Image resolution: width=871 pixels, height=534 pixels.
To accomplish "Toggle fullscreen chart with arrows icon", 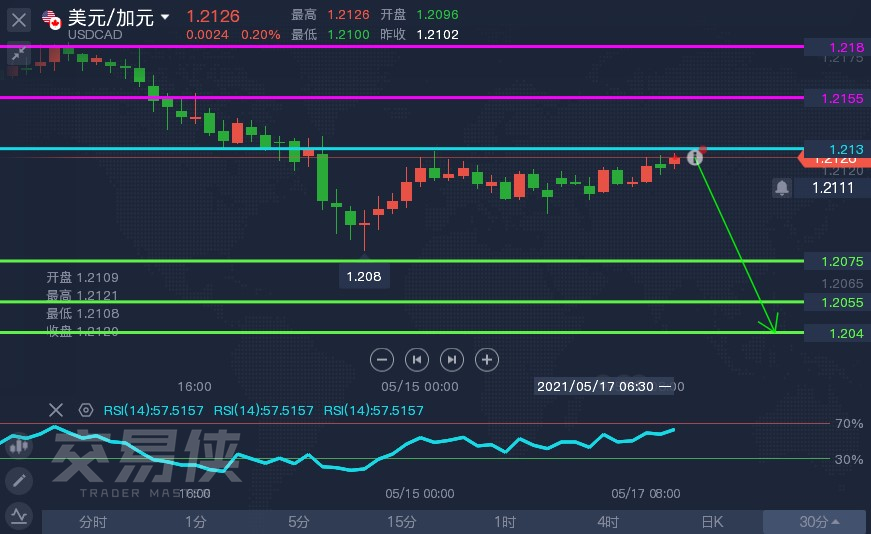I will (x=18, y=53).
